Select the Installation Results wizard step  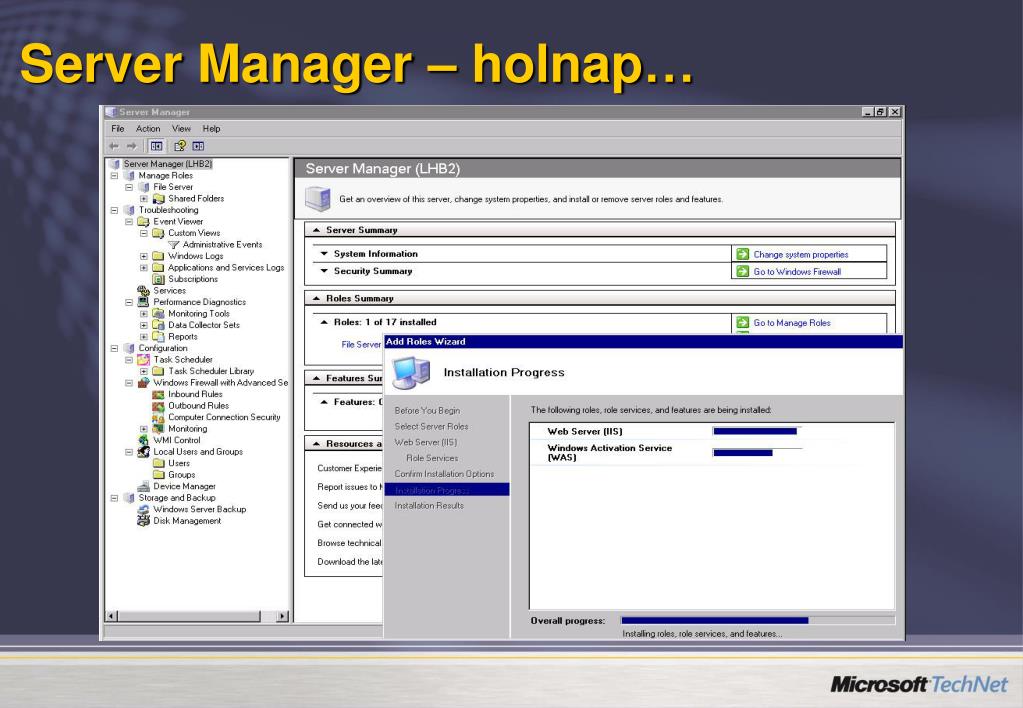pyautogui.click(x=429, y=506)
